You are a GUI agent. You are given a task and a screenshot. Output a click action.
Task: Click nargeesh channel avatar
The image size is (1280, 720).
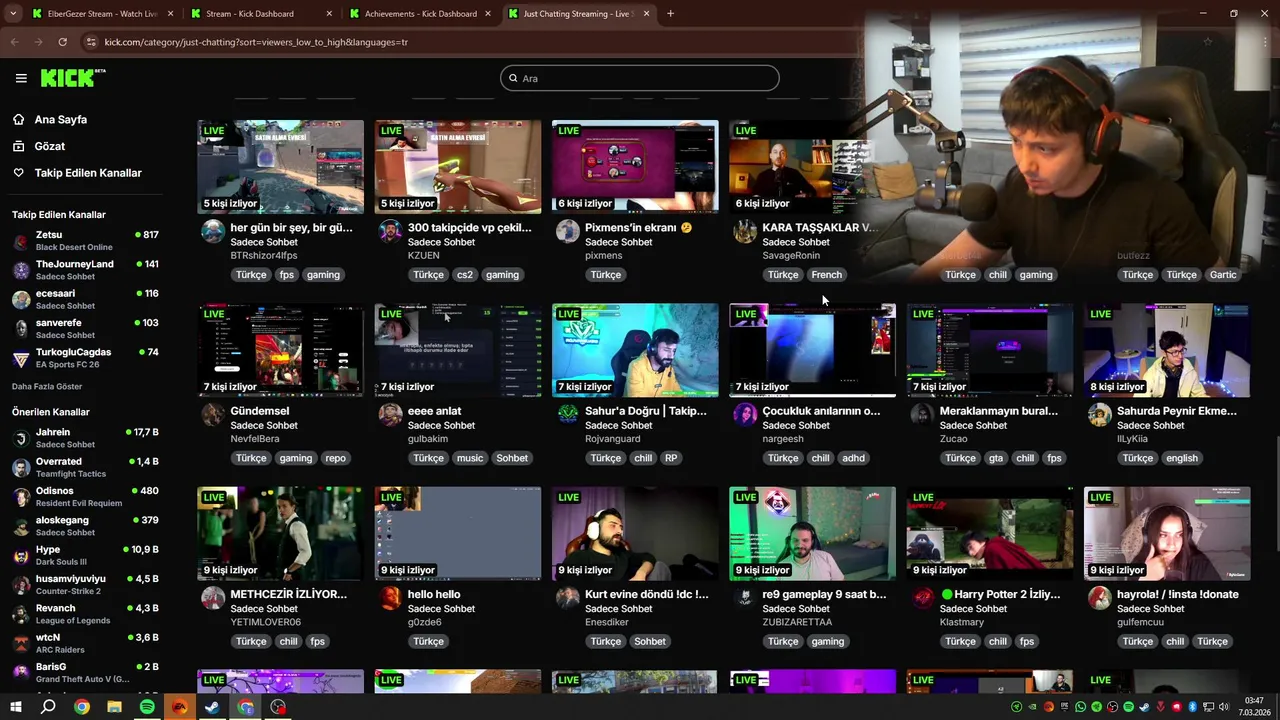pos(745,415)
